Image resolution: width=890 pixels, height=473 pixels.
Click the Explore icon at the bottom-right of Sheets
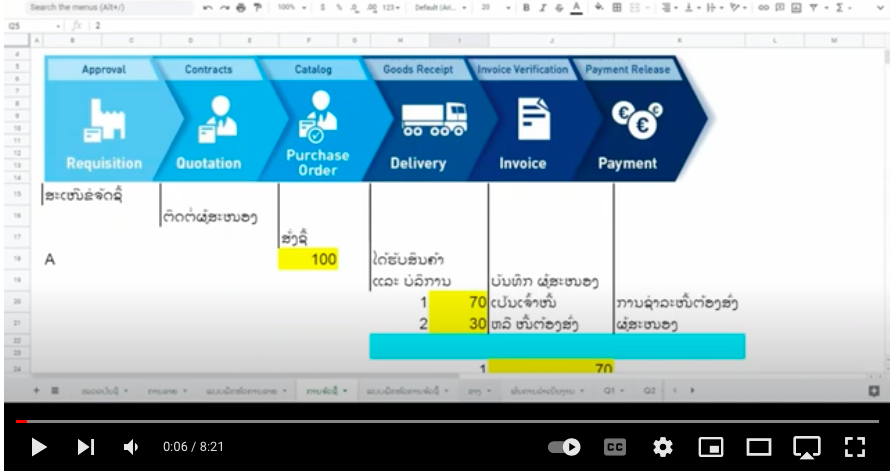[874, 391]
